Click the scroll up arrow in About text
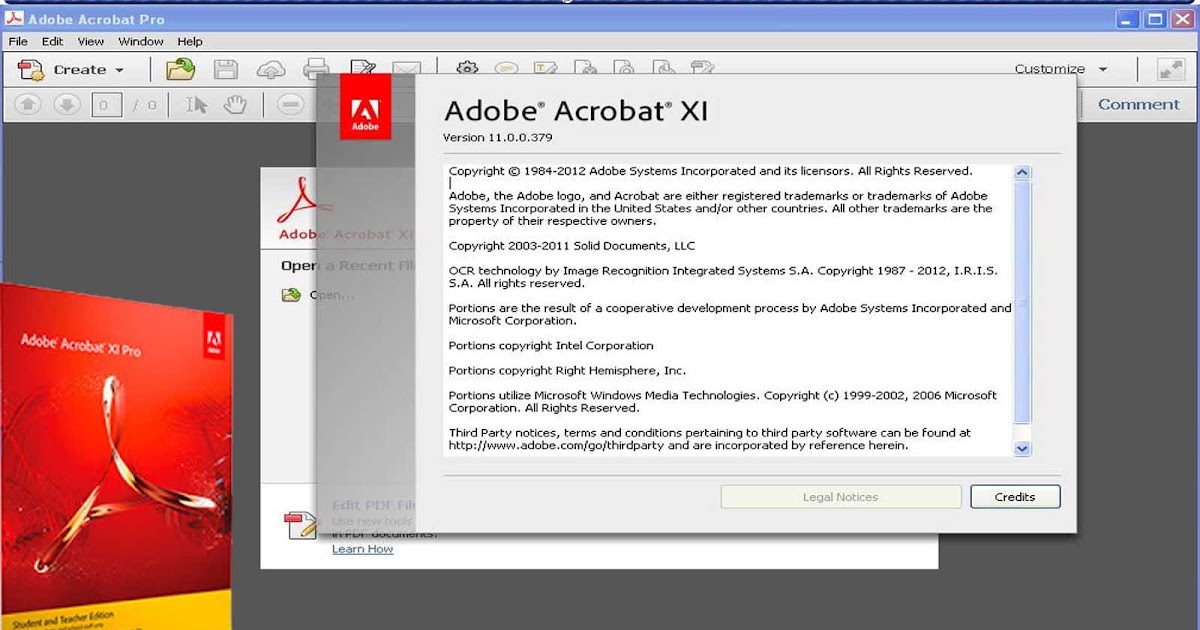Screen dimensions: 1200x630 click(1022, 172)
